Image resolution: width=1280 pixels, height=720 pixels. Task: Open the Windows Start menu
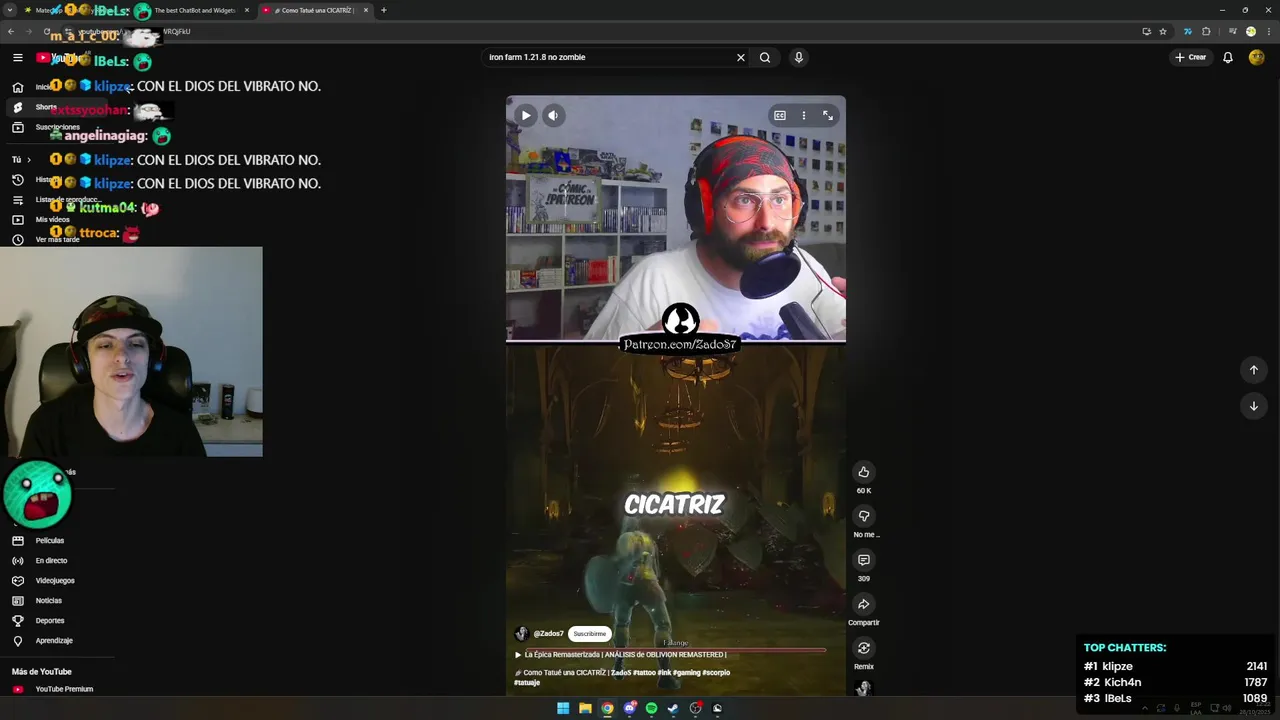tap(563, 708)
